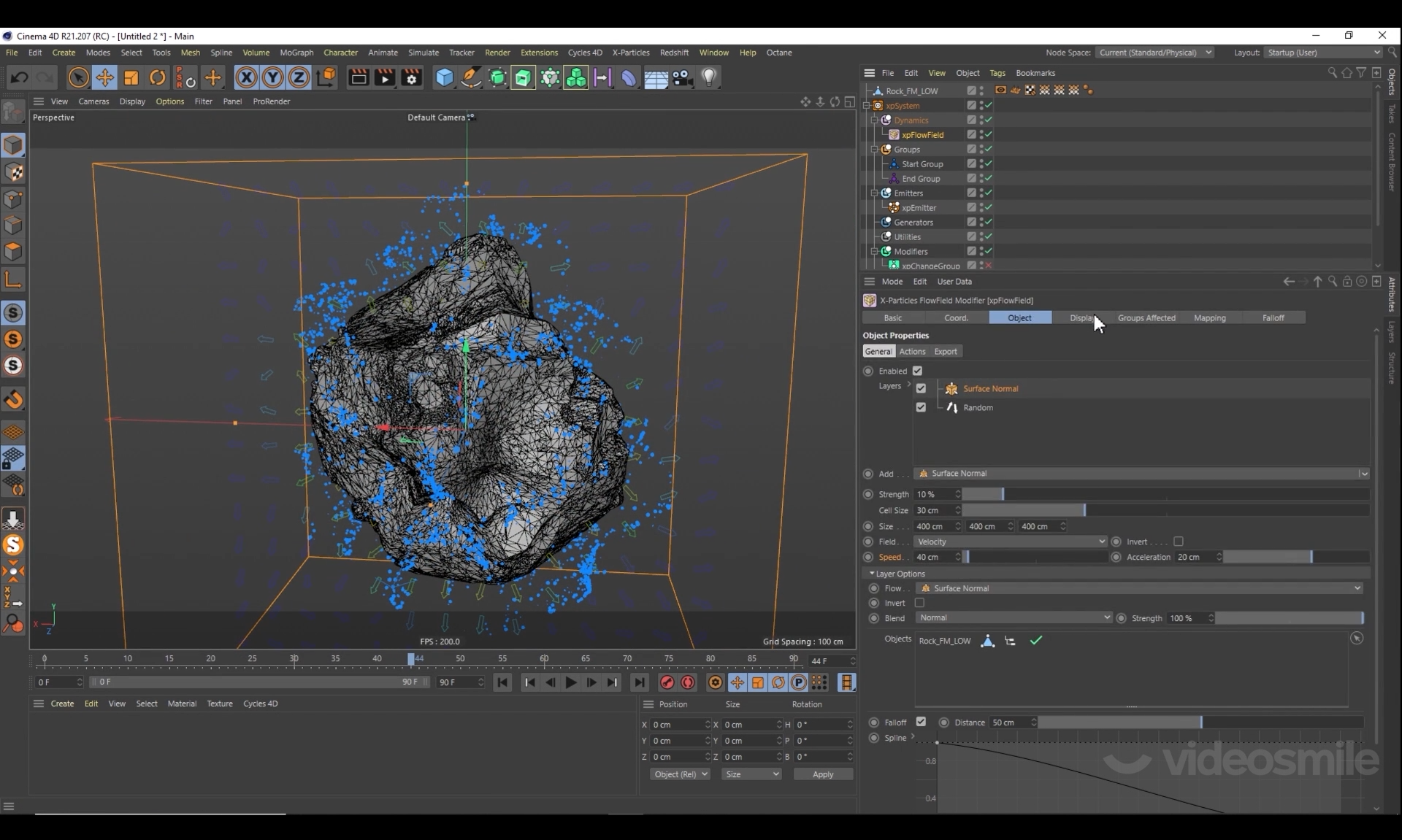Add a Cube primitive object
The height and width of the screenshot is (840, 1402).
click(444, 77)
